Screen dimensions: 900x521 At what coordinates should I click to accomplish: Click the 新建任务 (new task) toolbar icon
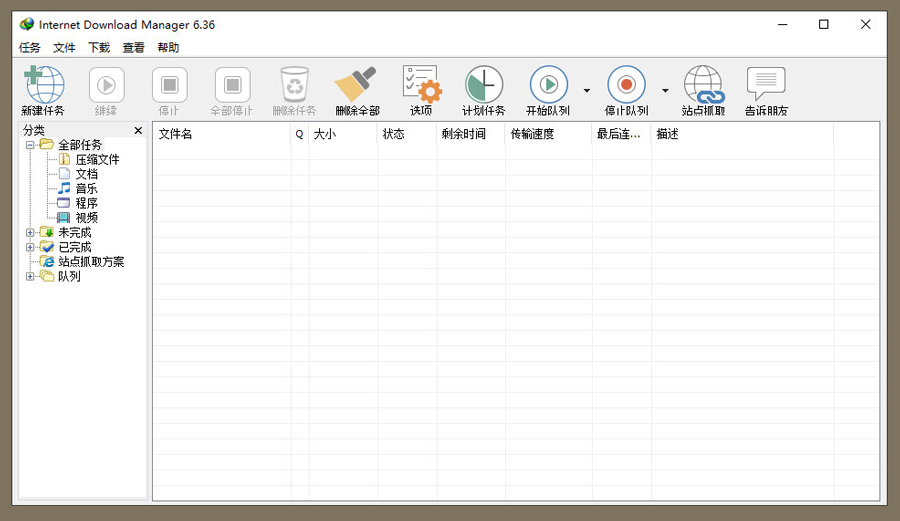click(43, 86)
